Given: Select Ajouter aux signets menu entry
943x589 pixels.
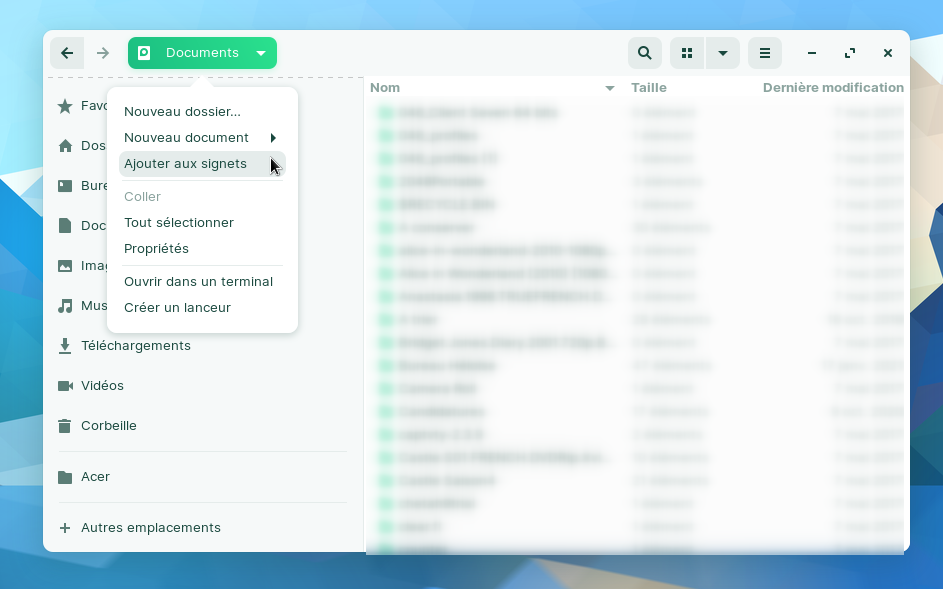Looking at the screenshot, I should coord(186,164).
